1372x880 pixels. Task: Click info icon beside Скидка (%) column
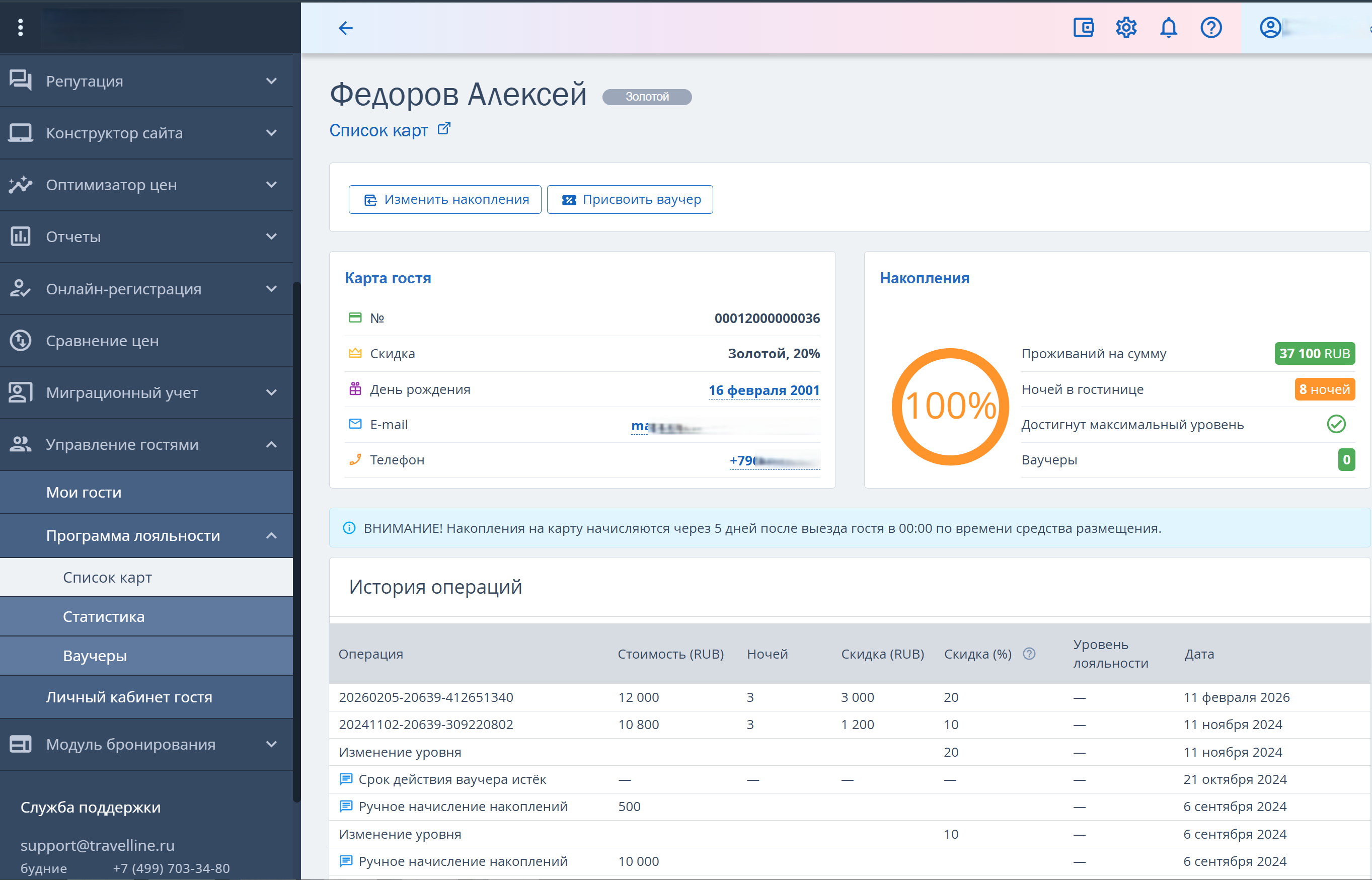click(x=1029, y=654)
